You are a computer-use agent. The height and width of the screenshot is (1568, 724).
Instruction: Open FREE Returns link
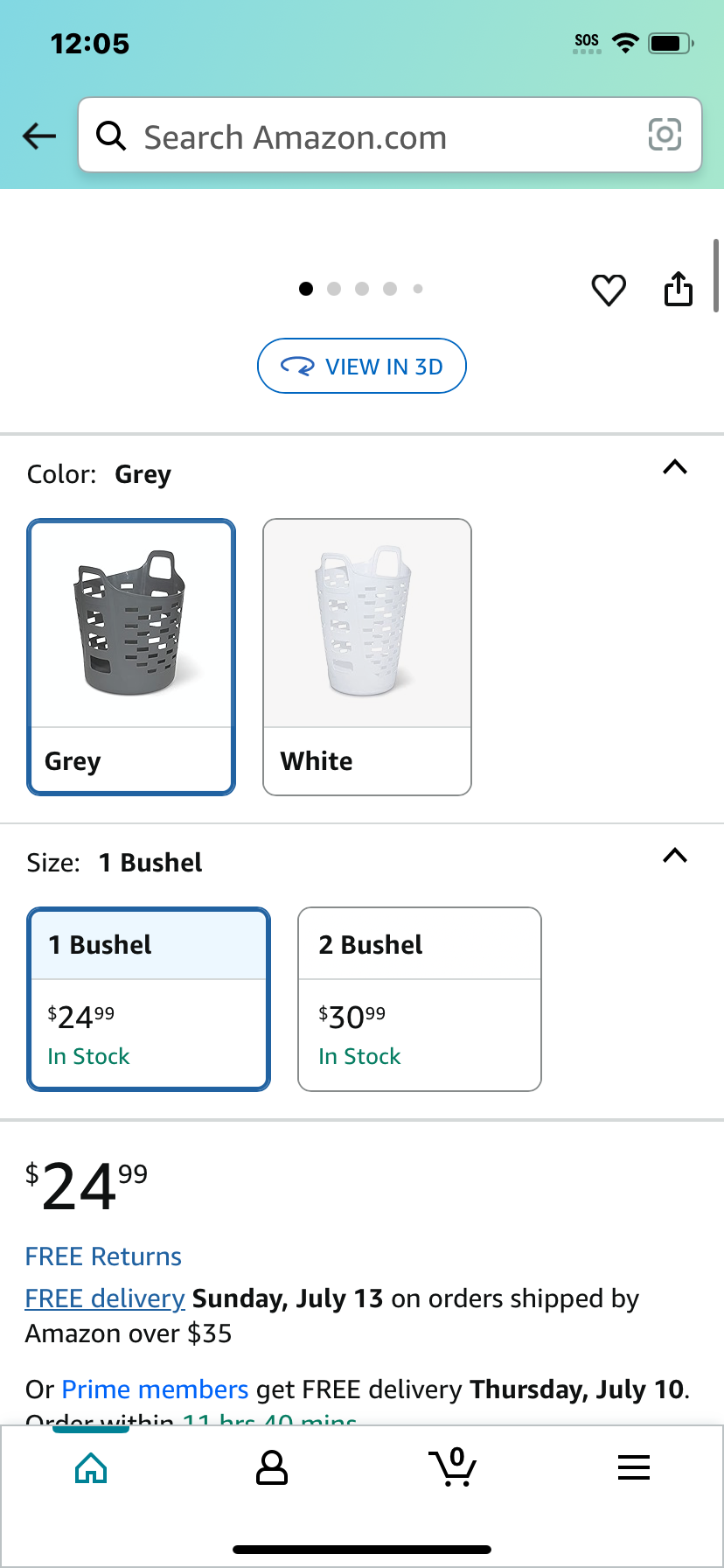point(103,1256)
